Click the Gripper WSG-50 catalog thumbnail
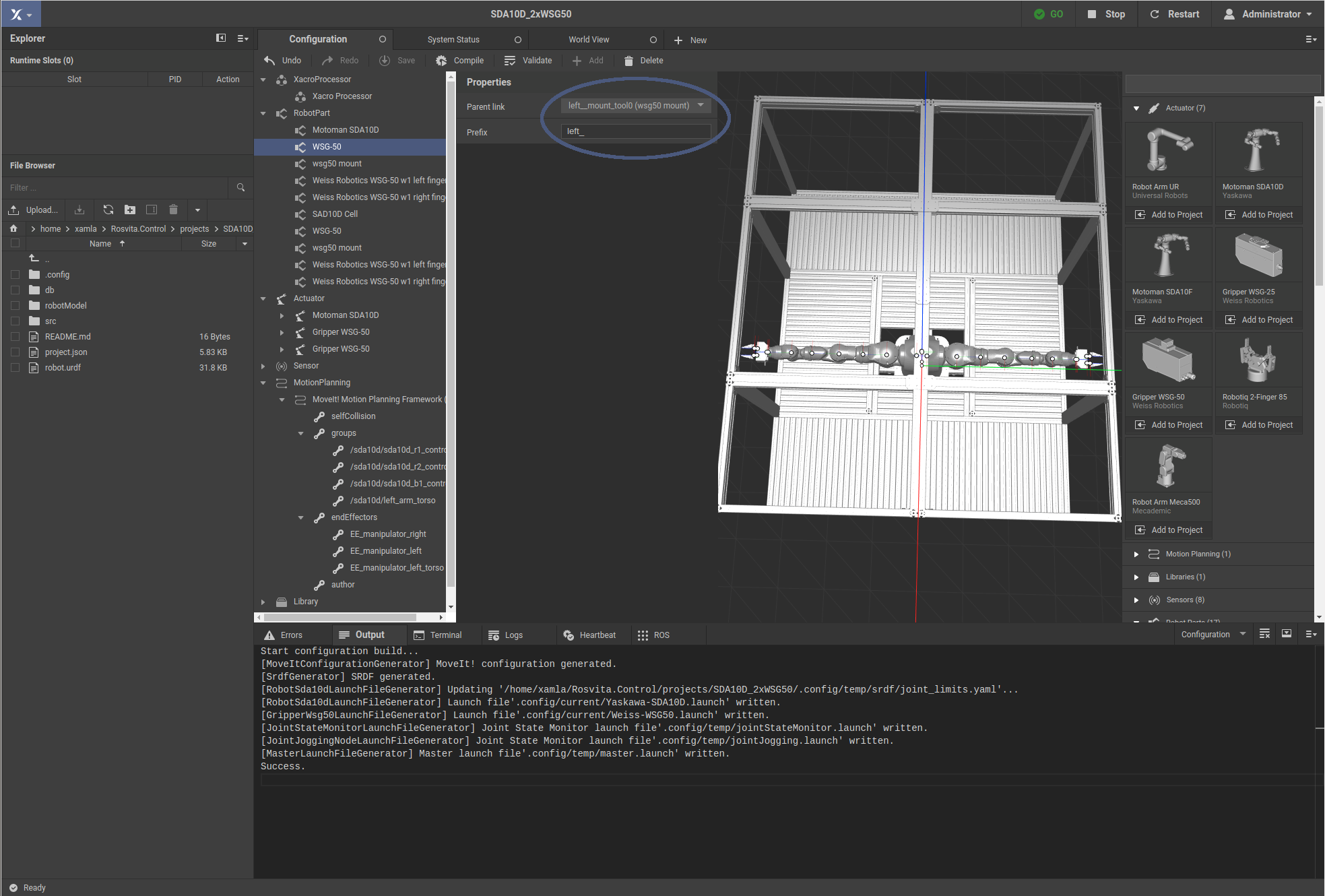The height and width of the screenshot is (896, 1325). click(x=1168, y=361)
